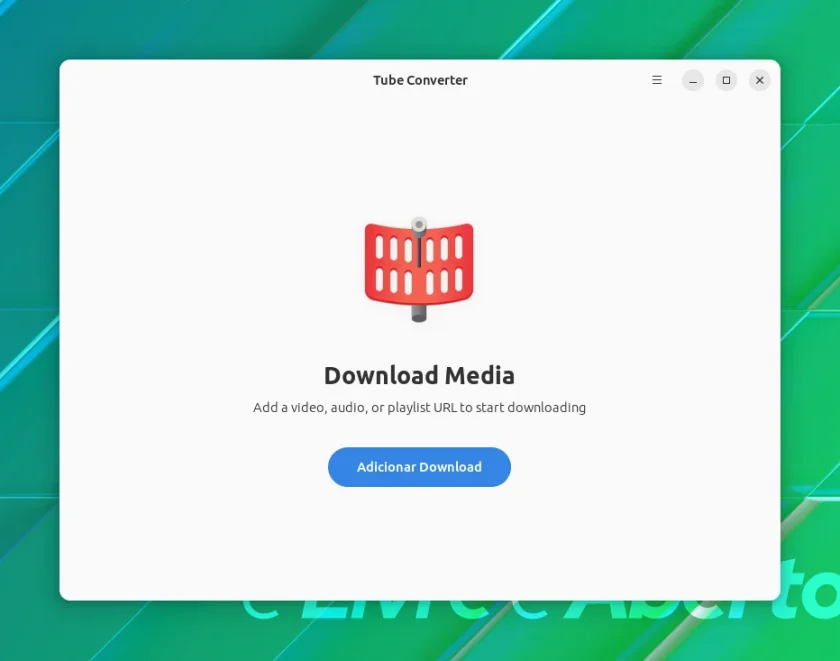840x661 pixels.
Task: Click the words "Add a video" in subtitle
Action: click(289, 408)
